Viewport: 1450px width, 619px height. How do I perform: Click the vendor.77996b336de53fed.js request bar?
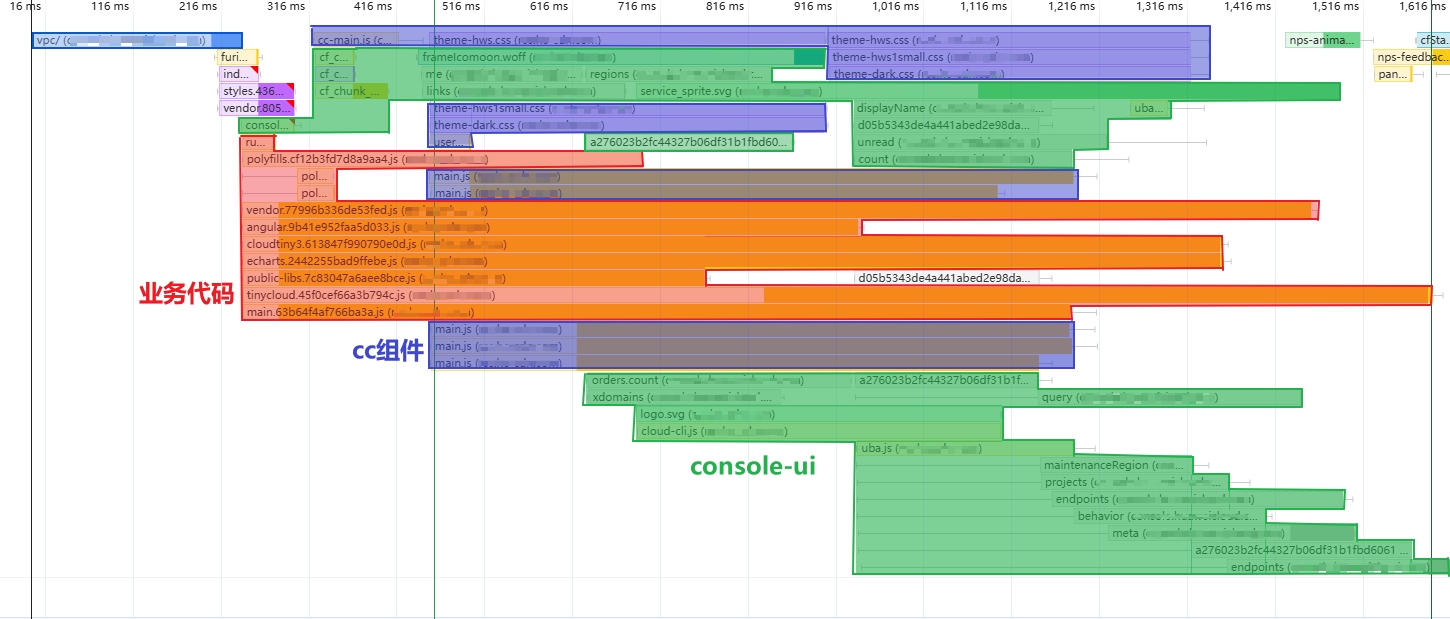(778, 210)
